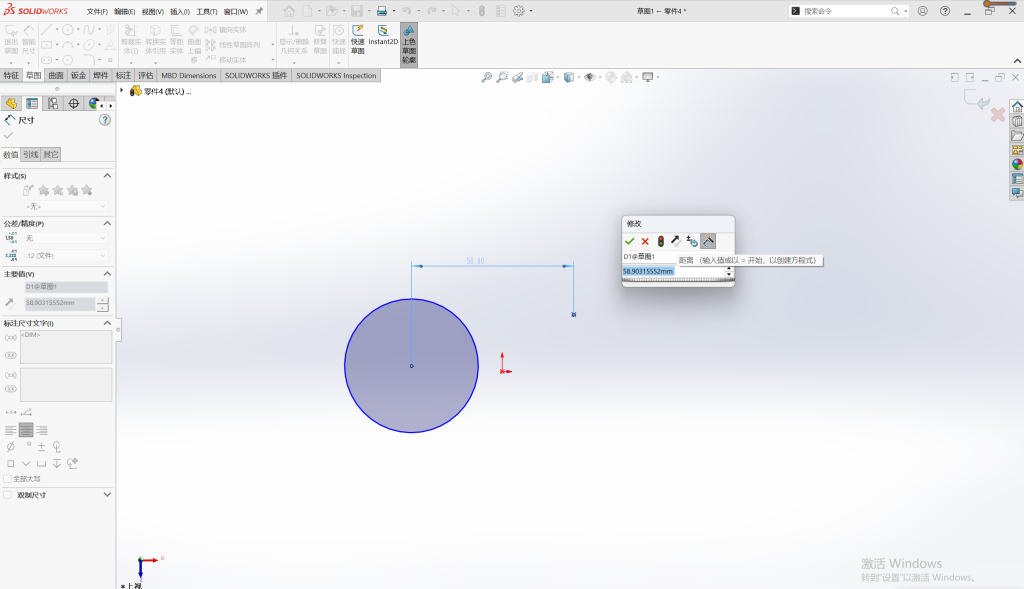Open the ConfigurationManager tab icon
Screen dimensions: 1024x589
53,104
